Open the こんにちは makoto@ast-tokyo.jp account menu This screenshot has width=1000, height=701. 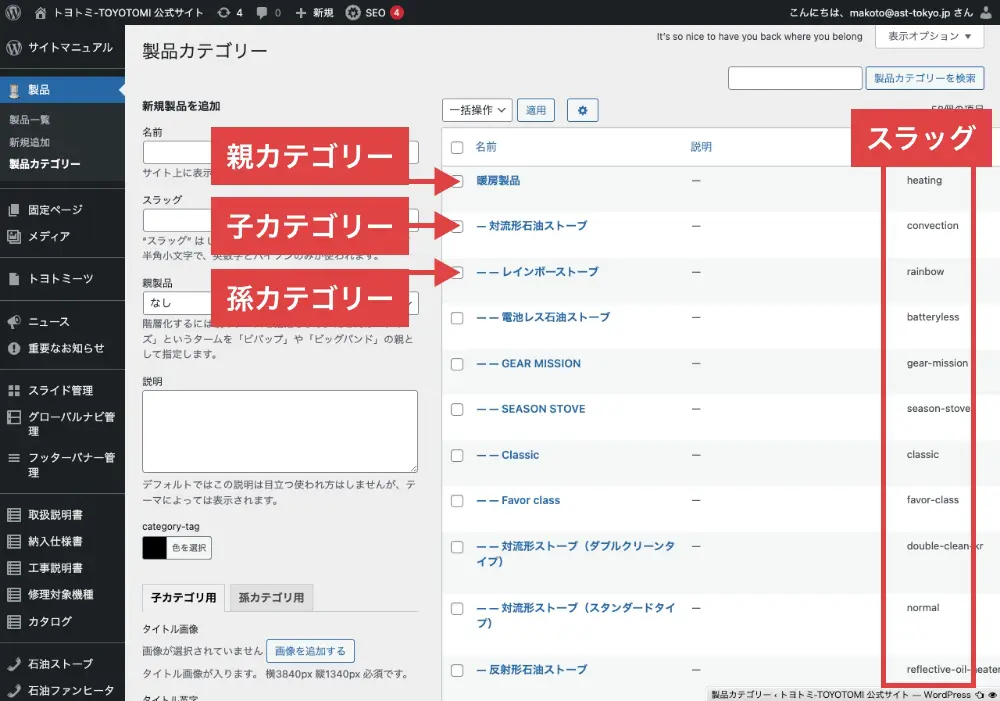(x=891, y=13)
